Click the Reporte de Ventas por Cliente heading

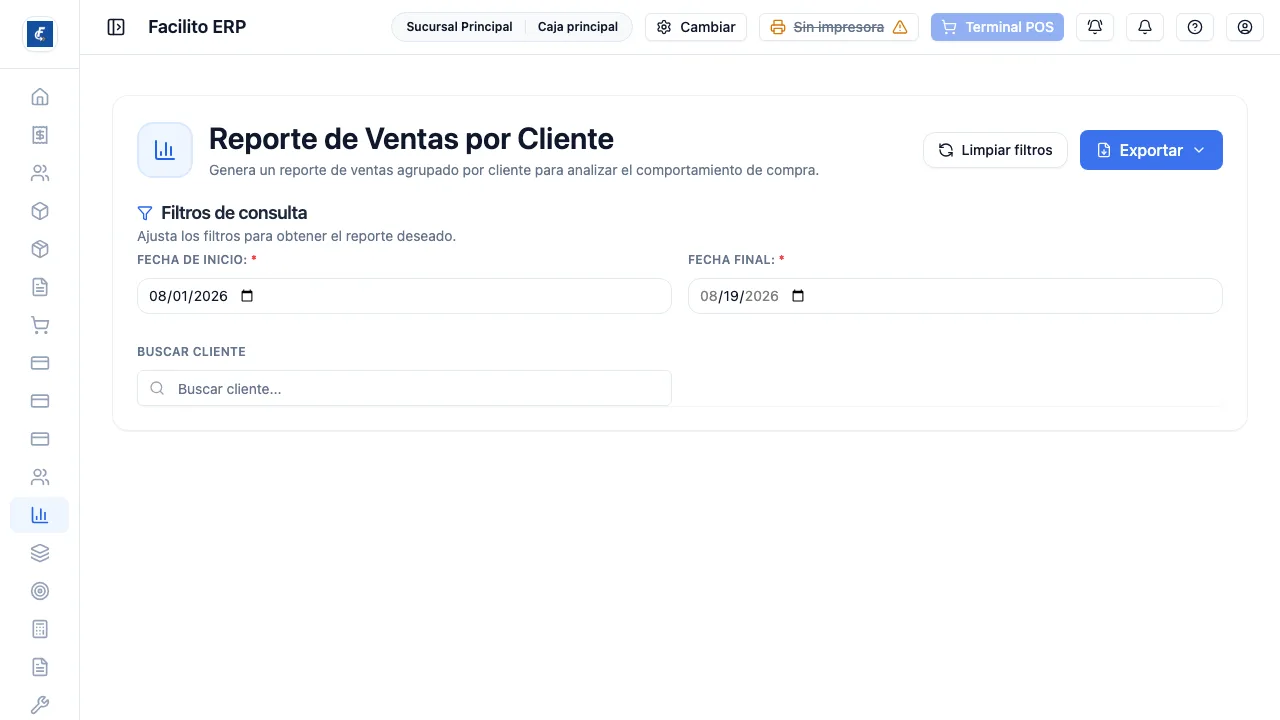pos(411,138)
